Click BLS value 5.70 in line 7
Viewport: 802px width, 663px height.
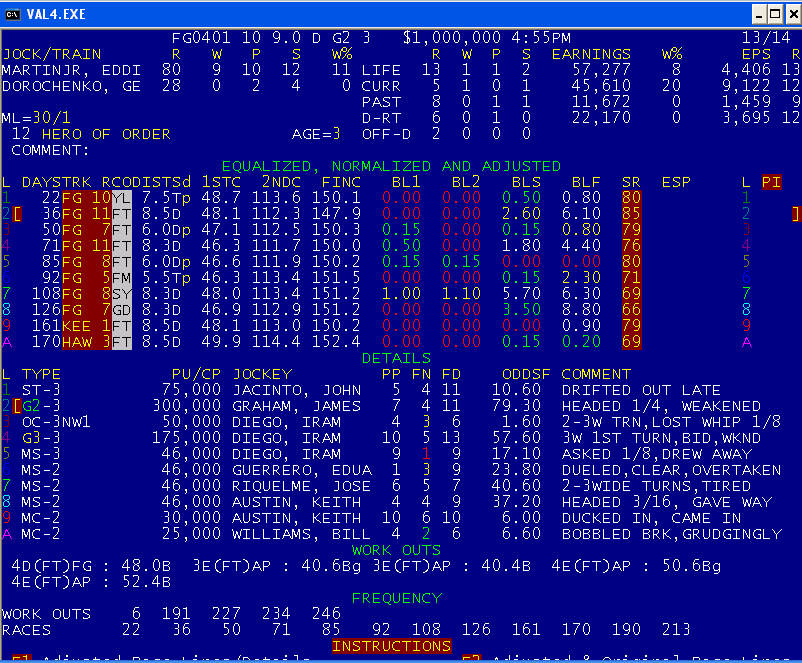521,294
